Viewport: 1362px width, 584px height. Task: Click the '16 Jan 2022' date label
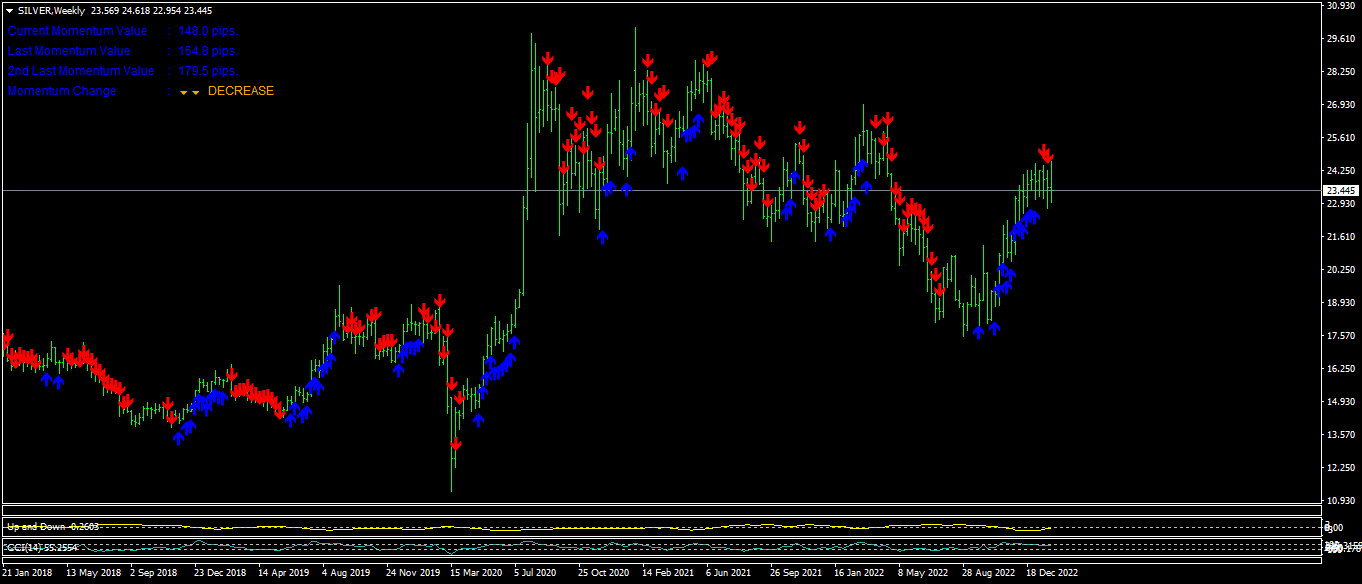click(860, 573)
